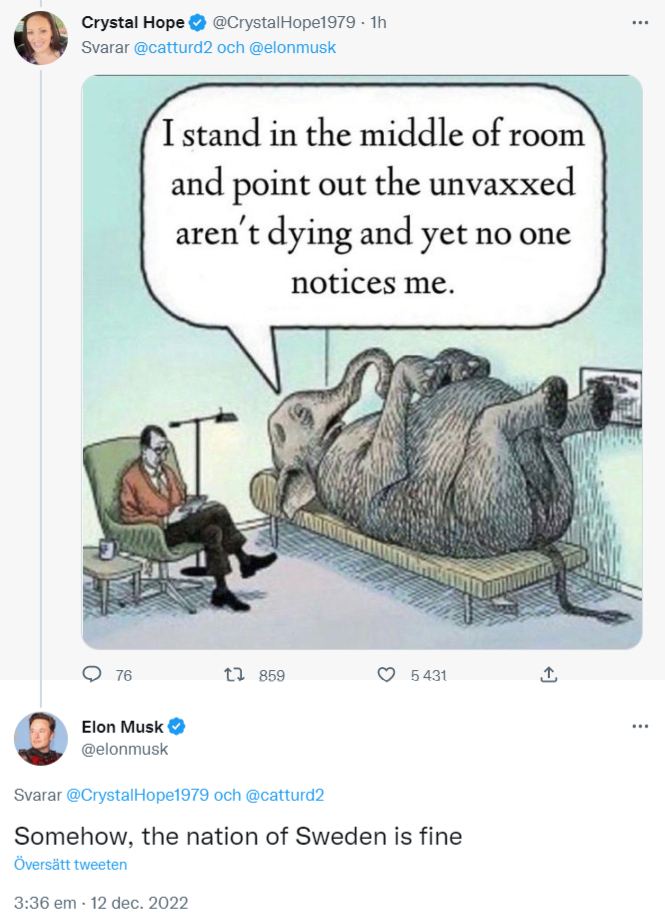Click the Crystal Hope display name

point(132,22)
